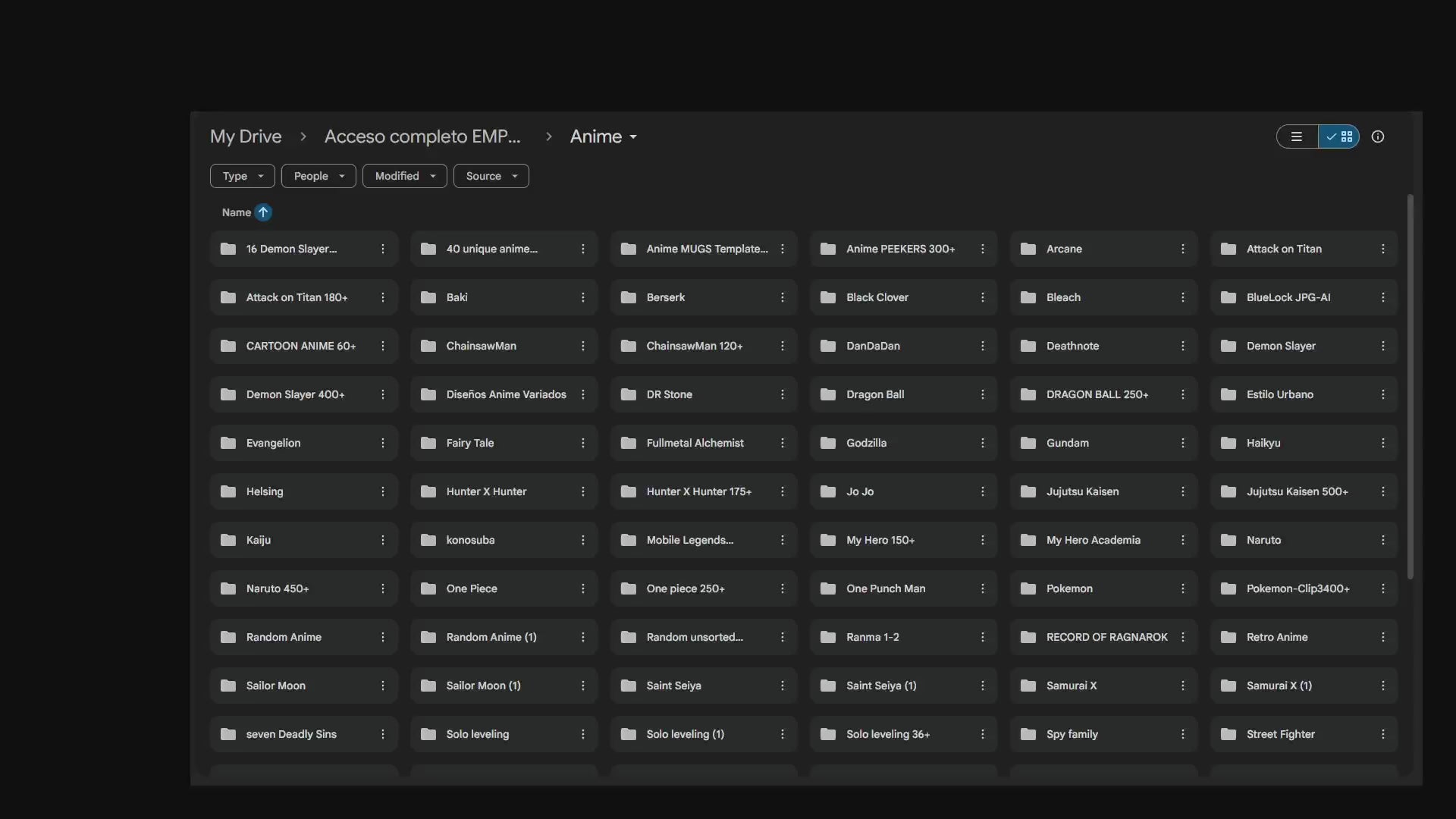The image size is (1456, 819).
Task: Open more actions for Jo Jo folder
Action: 982,491
